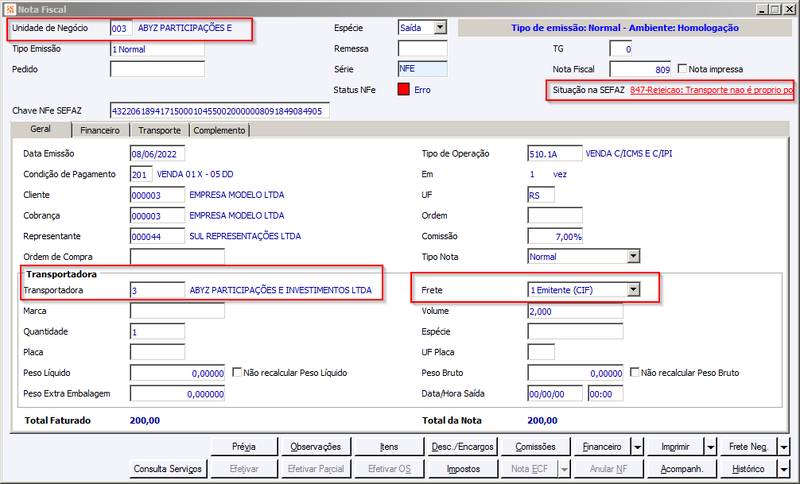
Task: Click the Financeiro button at bottom
Action: click(x=603, y=447)
